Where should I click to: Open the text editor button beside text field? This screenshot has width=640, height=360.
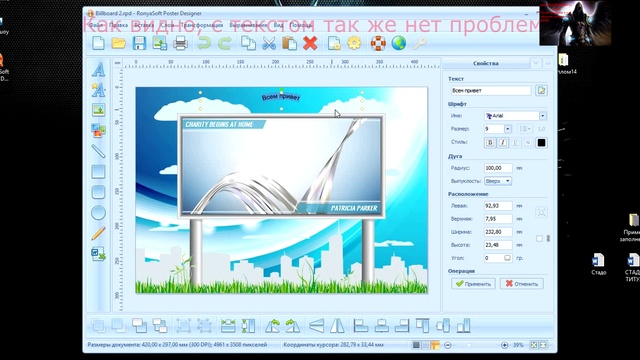(x=542, y=91)
